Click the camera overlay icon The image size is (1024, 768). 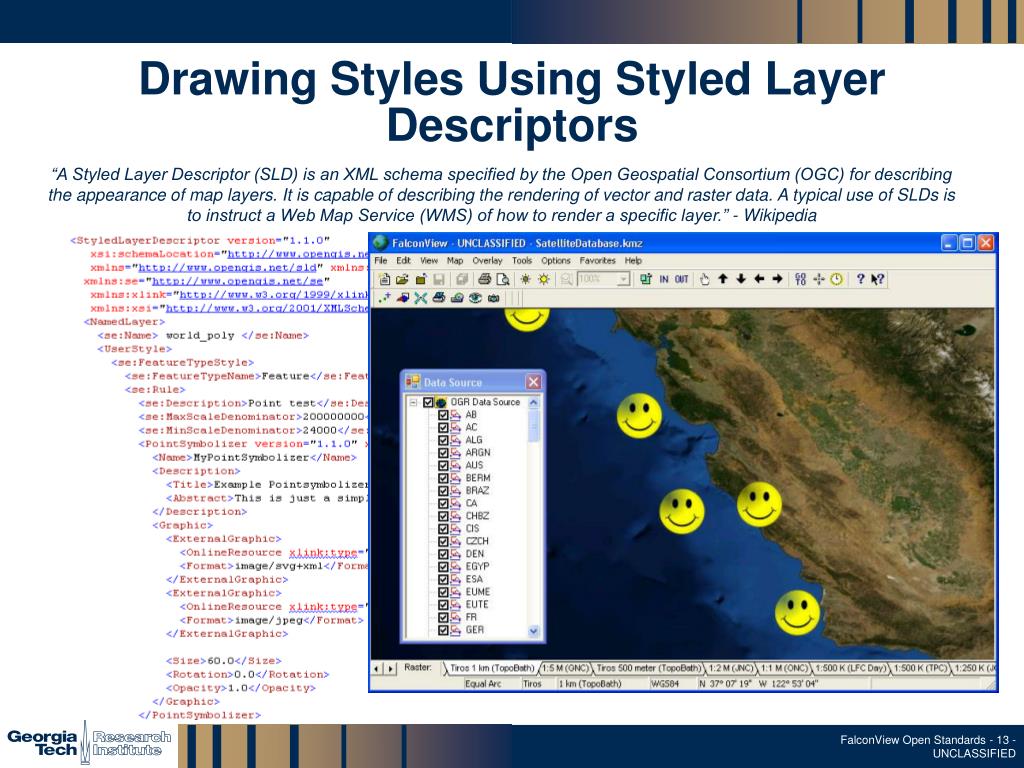(x=494, y=298)
